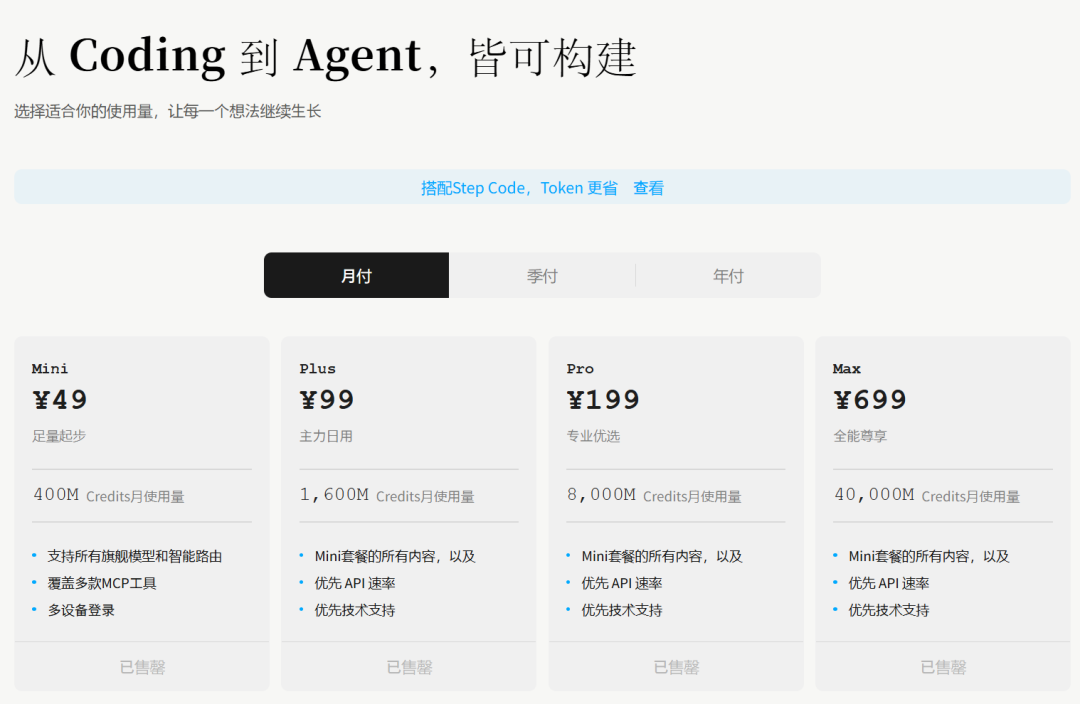This screenshot has width=1080, height=704.
Task: Click the 400M credits value
Action: 56,495
